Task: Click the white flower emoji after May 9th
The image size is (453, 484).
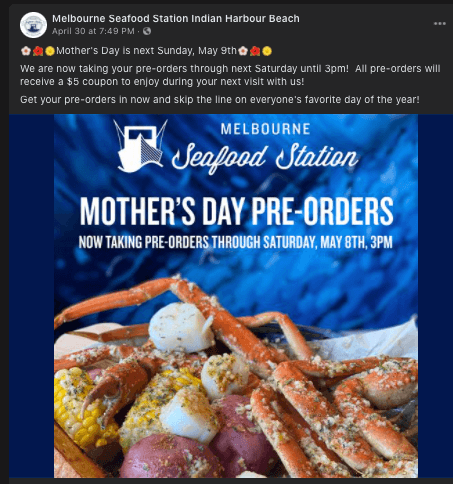Action: coord(243,51)
